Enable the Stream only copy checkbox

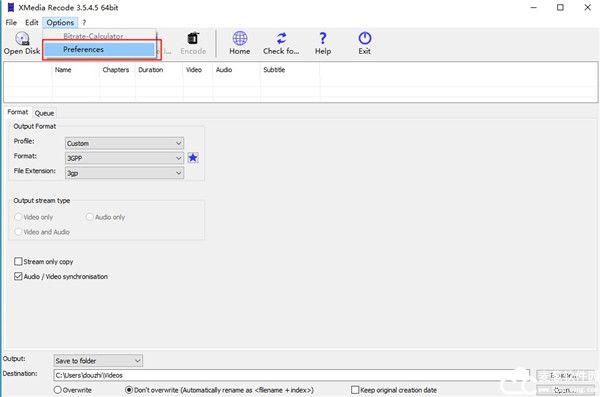[18, 261]
